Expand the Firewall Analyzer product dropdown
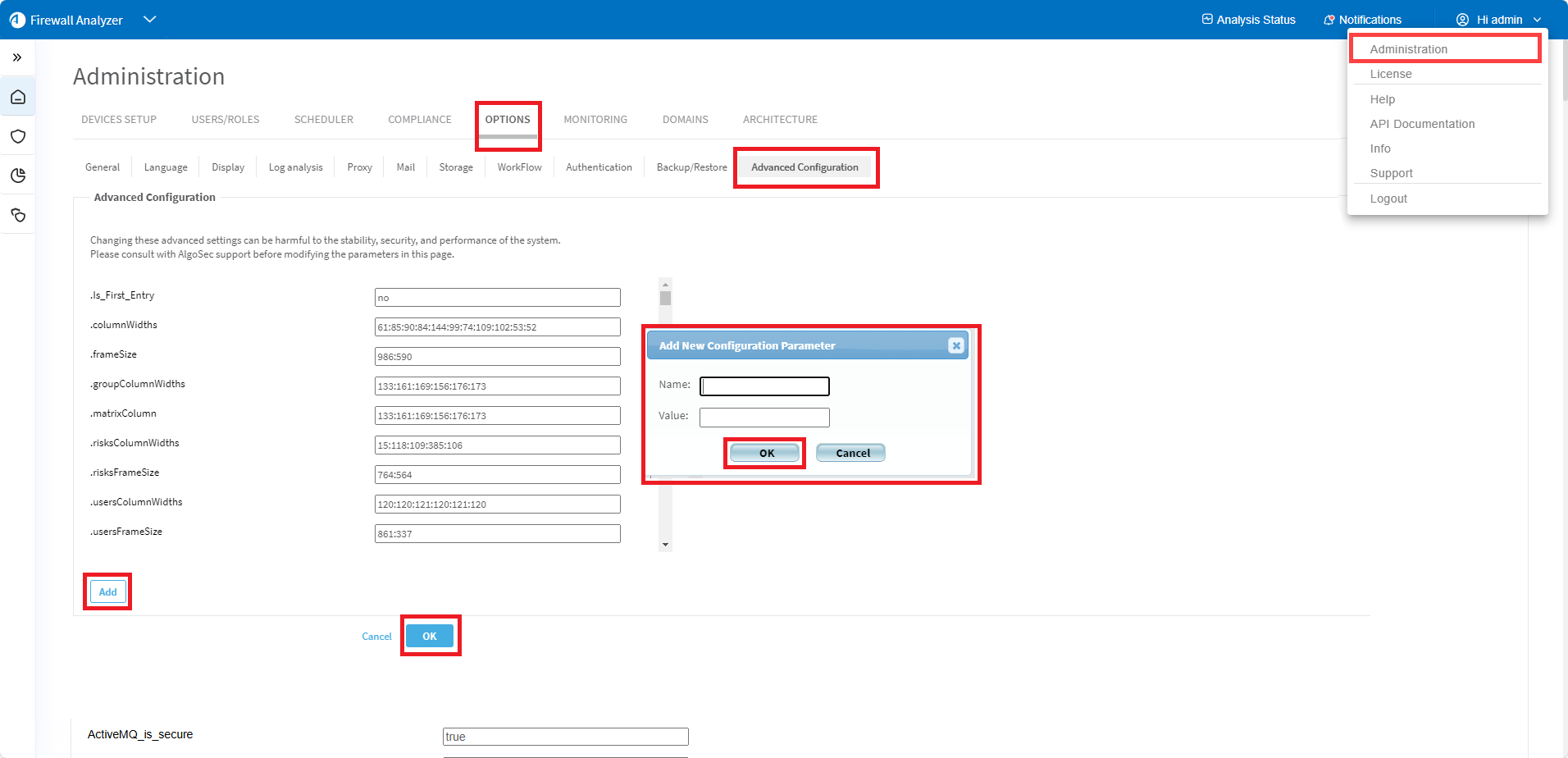Viewport: 1568px width, 758px height. tap(149, 20)
